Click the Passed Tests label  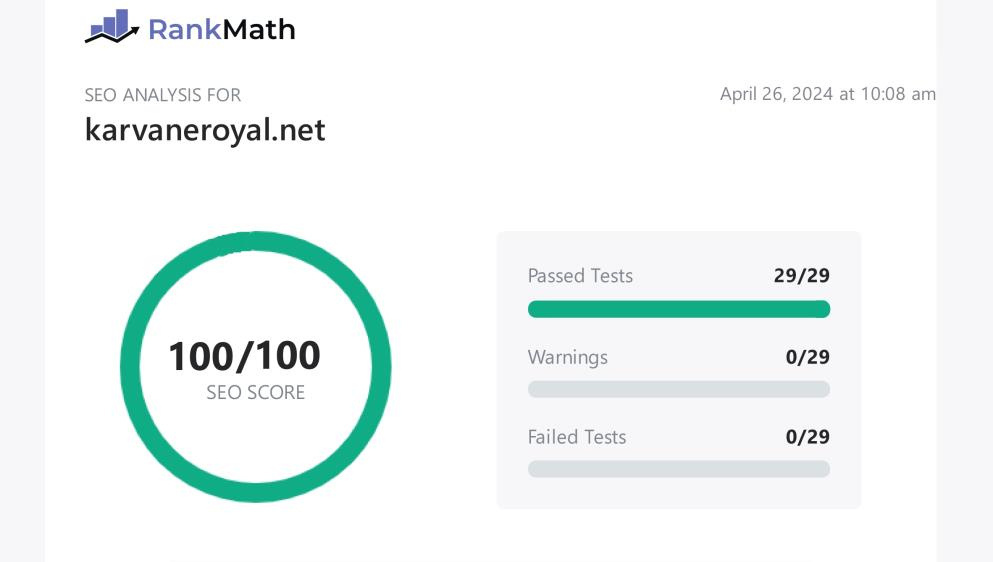pyautogui.click(x=580, y=276)
